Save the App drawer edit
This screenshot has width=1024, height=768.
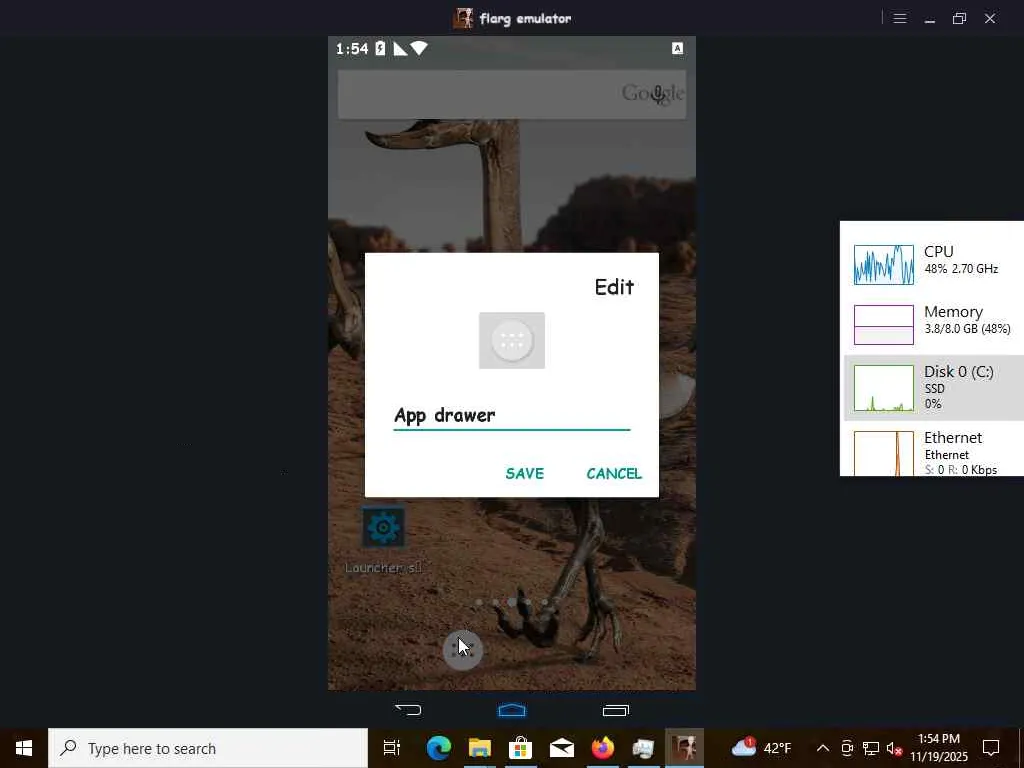pyautogui.click(x=524, y=473)
